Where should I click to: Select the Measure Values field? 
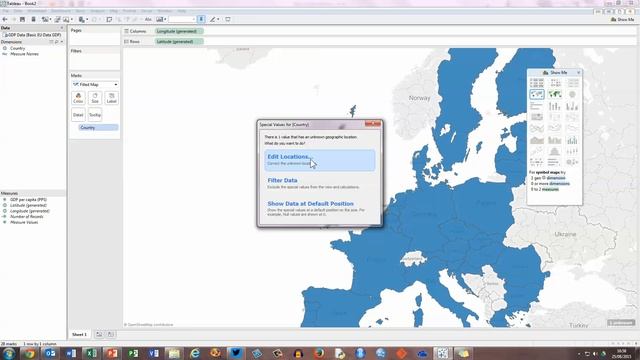(24, 222)
